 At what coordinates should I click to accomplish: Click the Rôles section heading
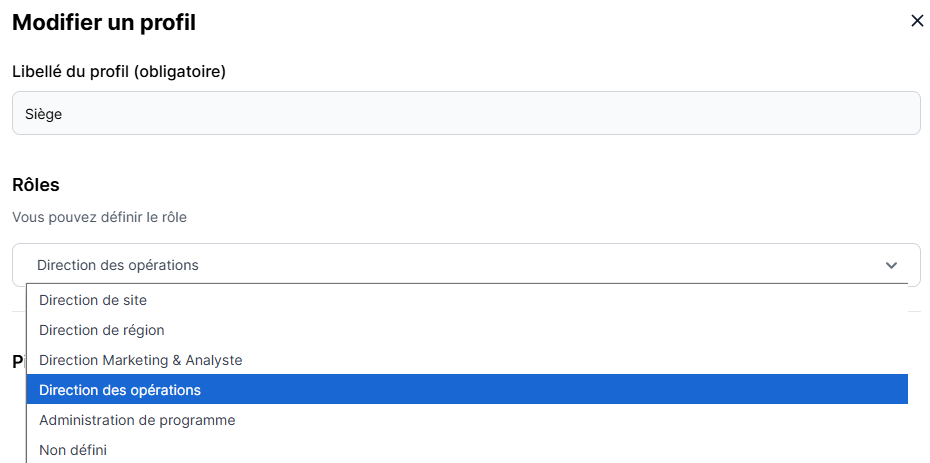tap(36, 185)
